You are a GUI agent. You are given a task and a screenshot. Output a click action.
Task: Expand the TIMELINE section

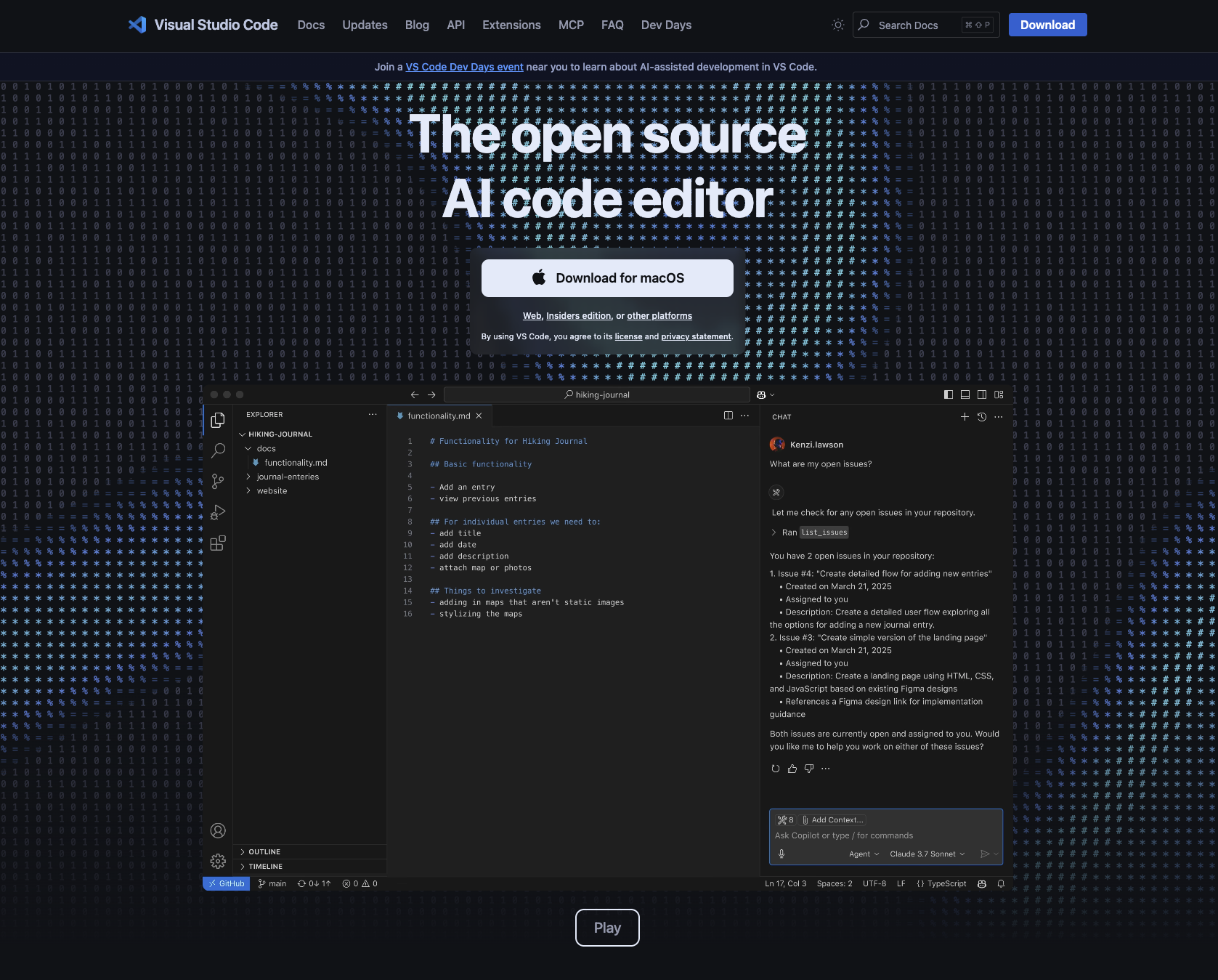[243, 866]
